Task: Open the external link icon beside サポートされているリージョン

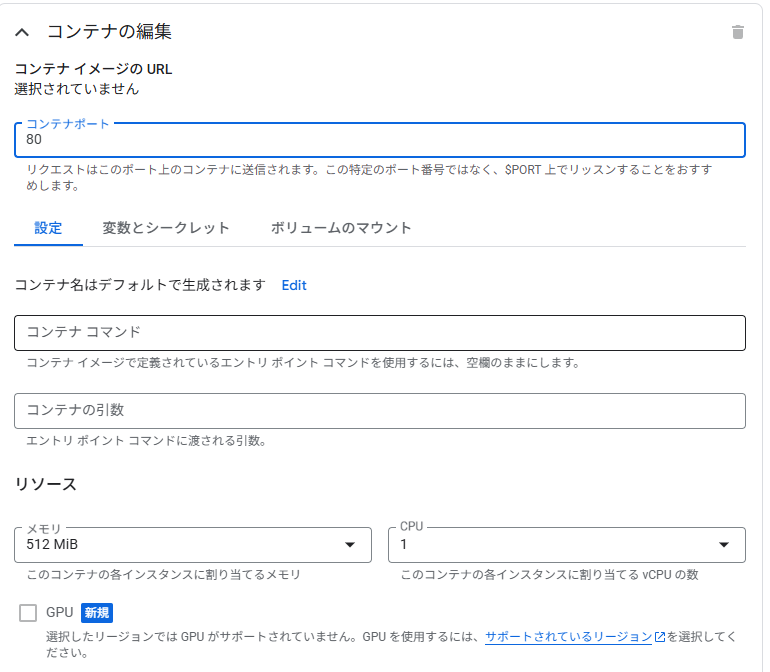Action: point(660,637)
